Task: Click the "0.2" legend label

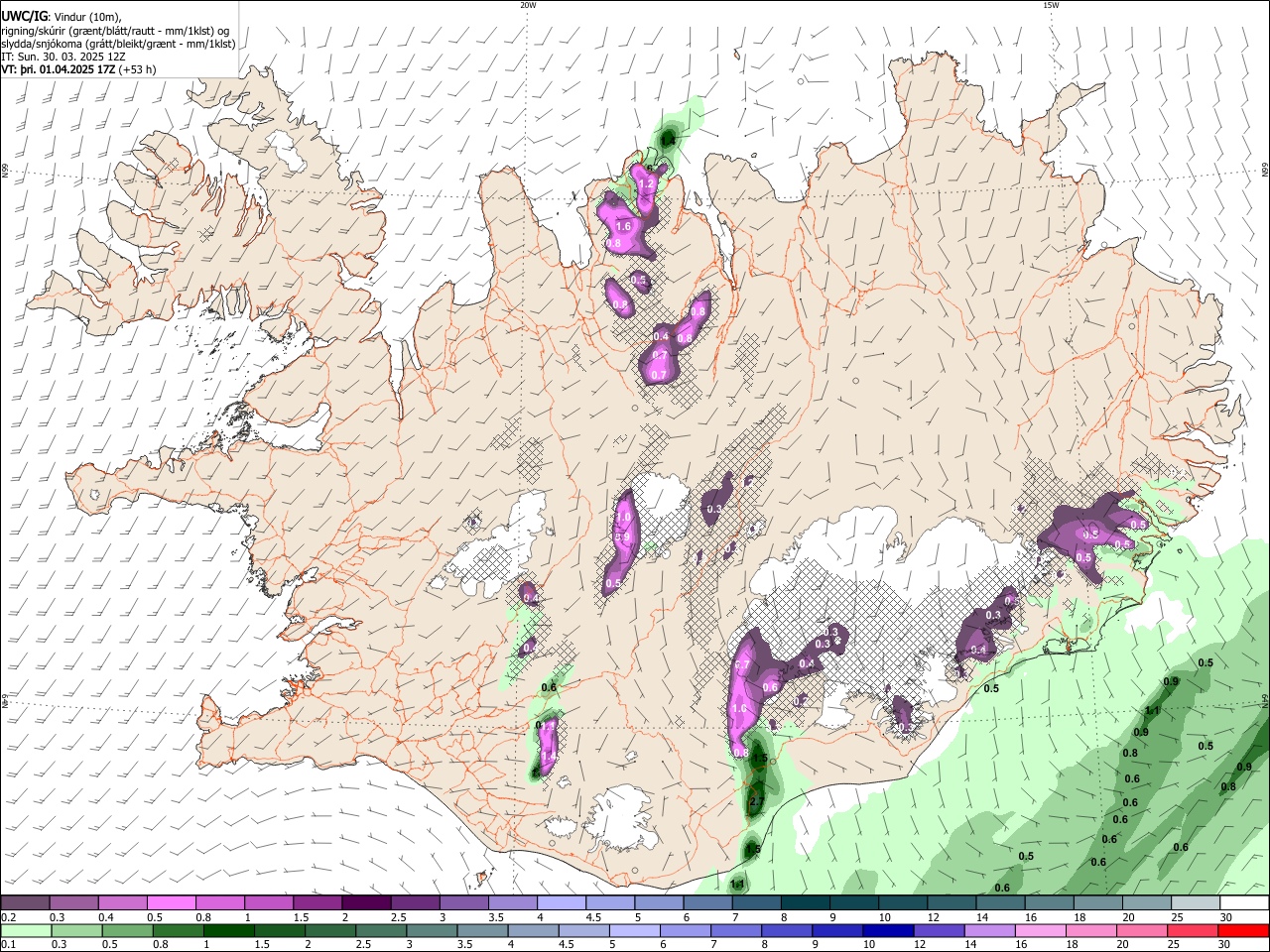Action: 7,917
